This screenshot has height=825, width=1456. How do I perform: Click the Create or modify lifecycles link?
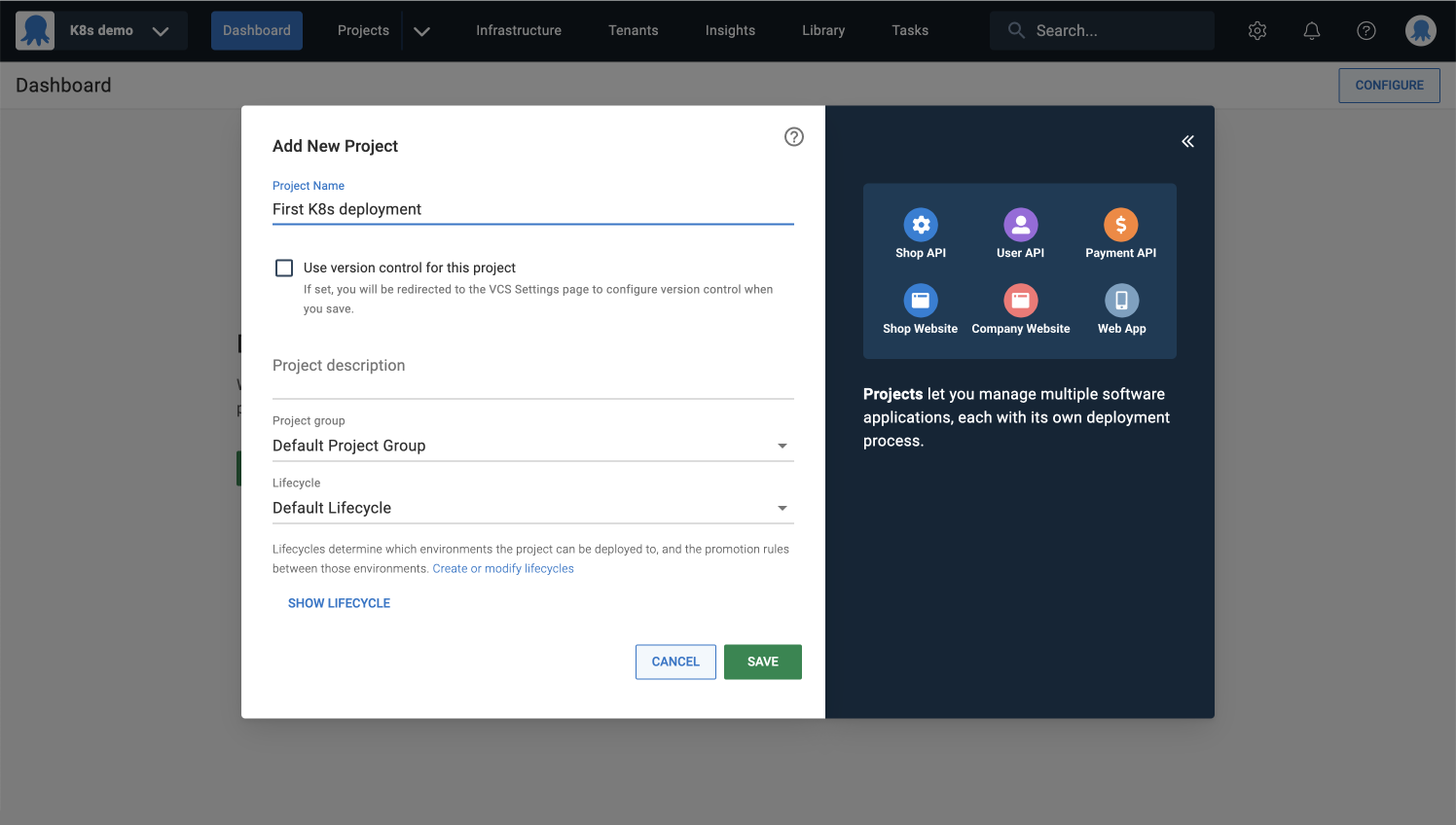pos(503,568)
